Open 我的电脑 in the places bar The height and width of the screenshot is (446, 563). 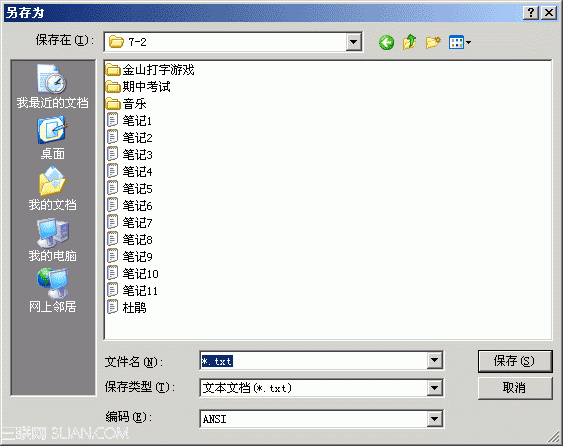(52, 240)
